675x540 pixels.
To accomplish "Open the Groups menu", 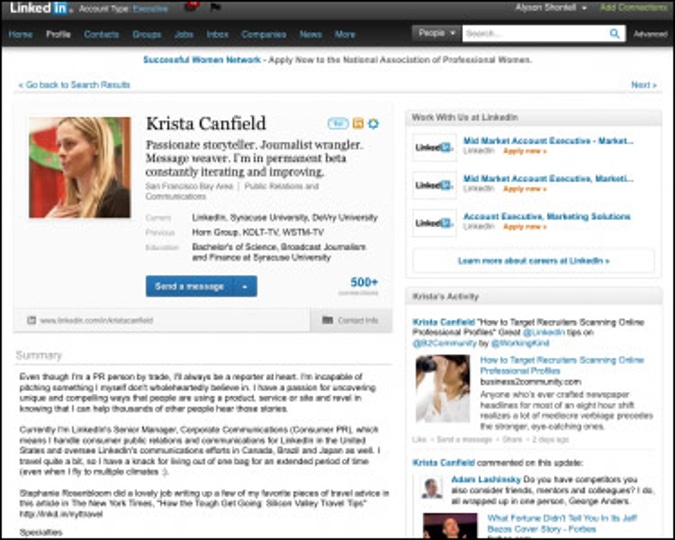I will (x=146, y=34).
